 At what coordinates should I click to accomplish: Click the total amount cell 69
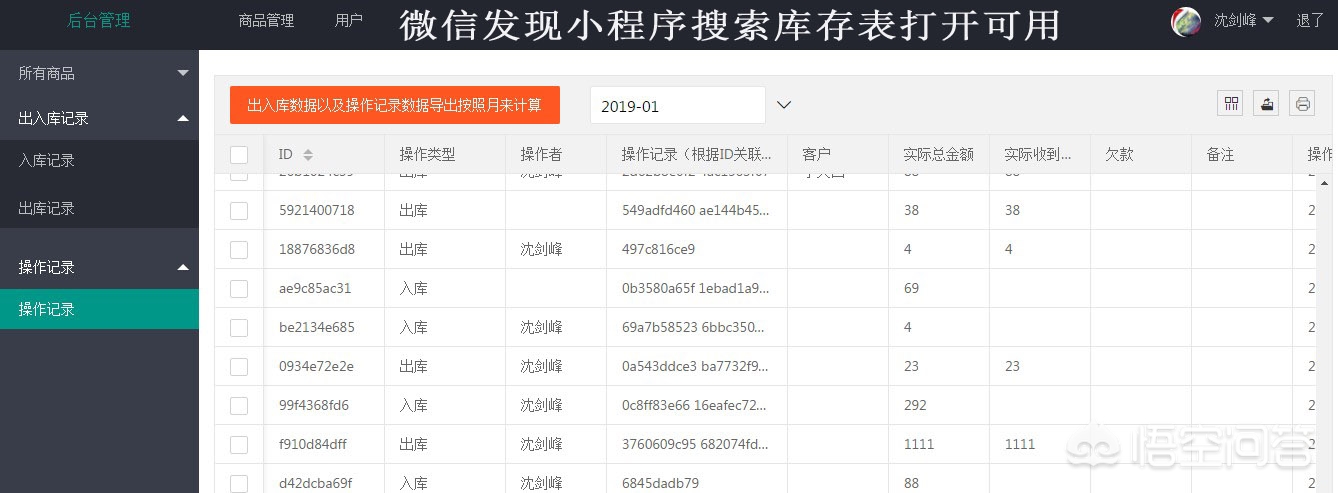911,288
